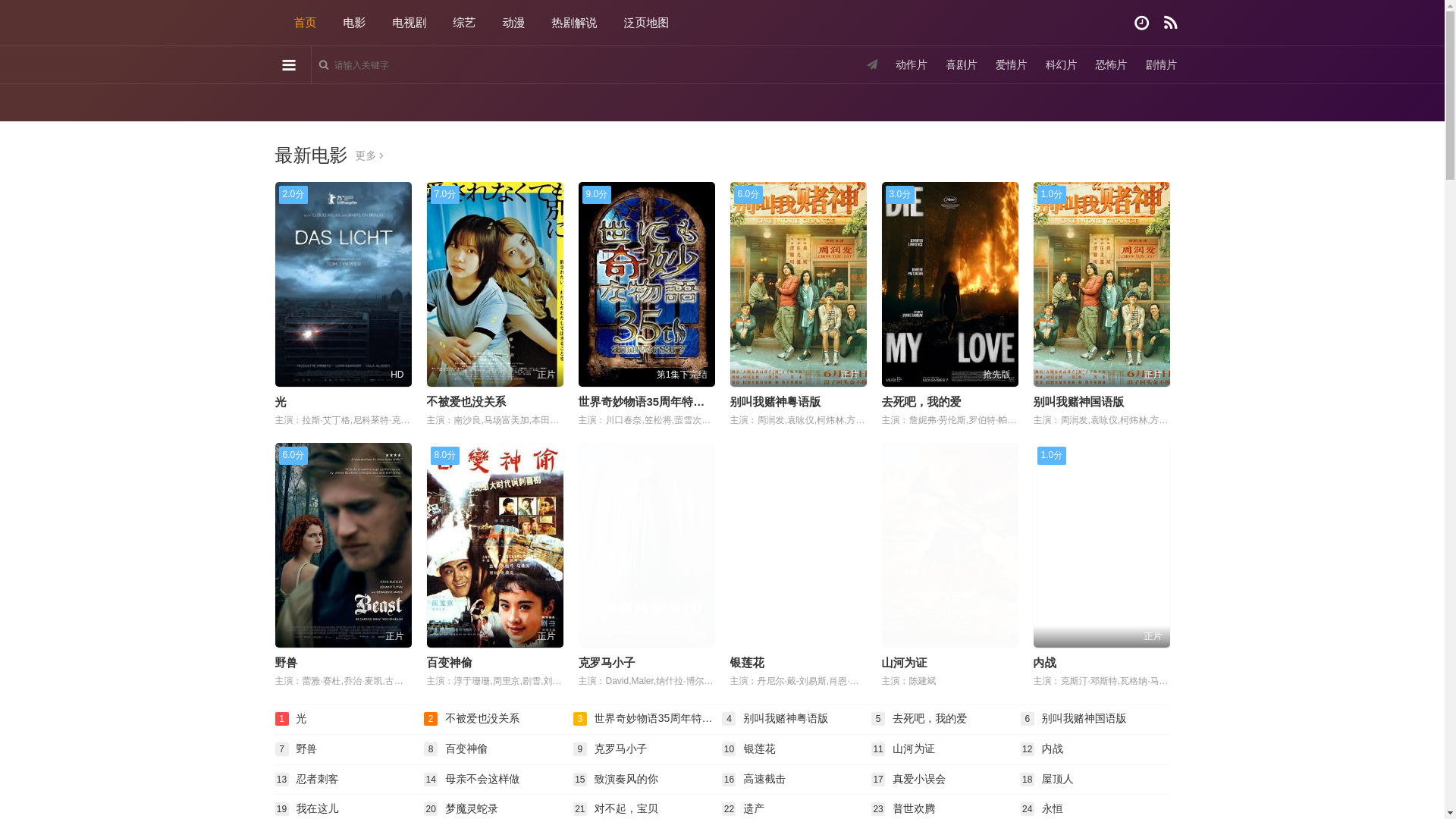Screen dimensions: 1456x819
Task: Open the 剧情片 category link
Action: point(1161,65)
